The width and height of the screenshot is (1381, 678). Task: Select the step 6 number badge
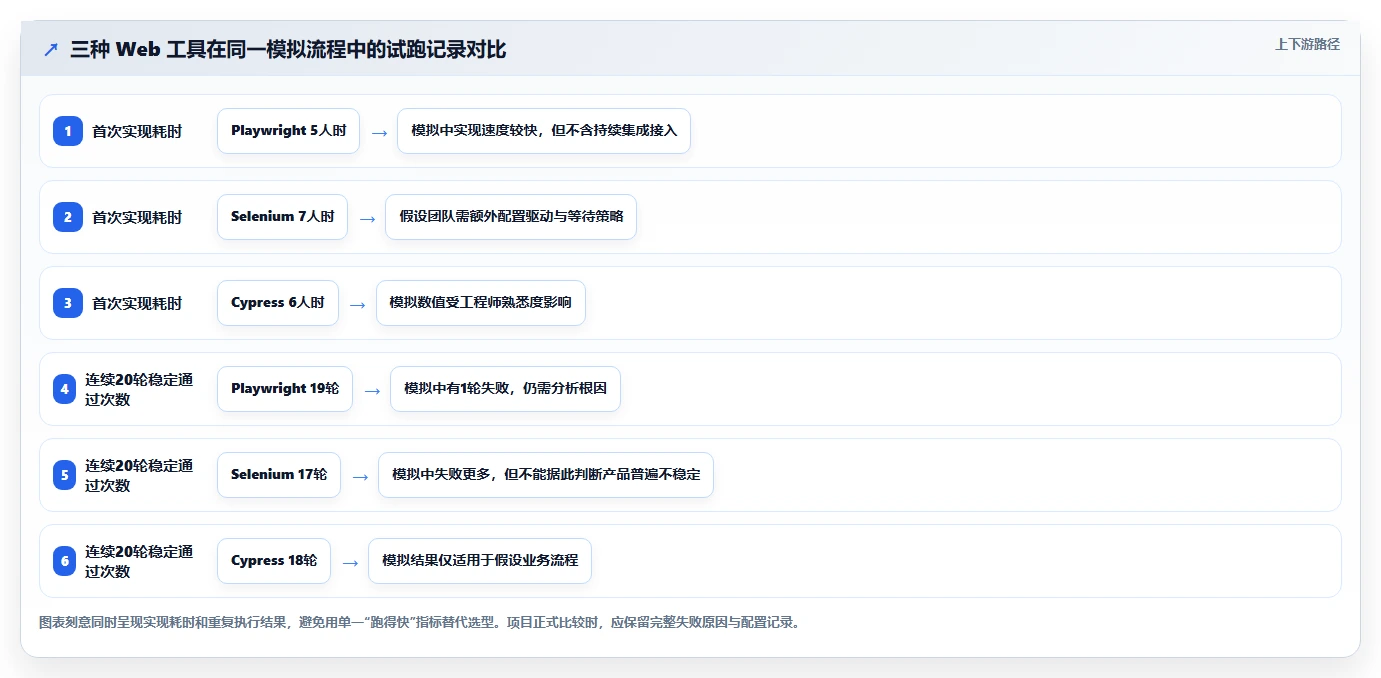(x=65, y=561)
